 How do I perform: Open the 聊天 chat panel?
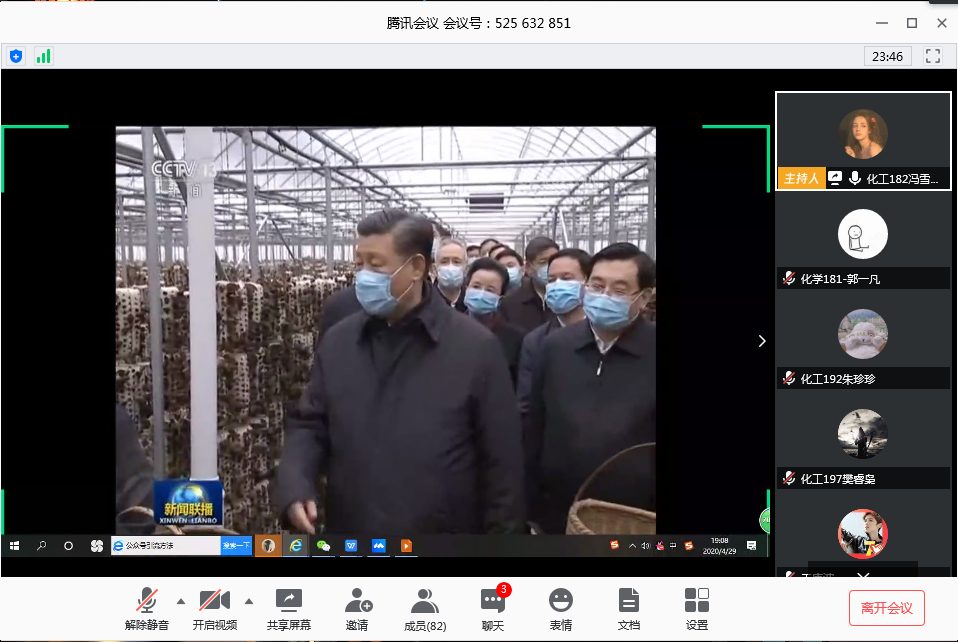(x=493, y=609)
